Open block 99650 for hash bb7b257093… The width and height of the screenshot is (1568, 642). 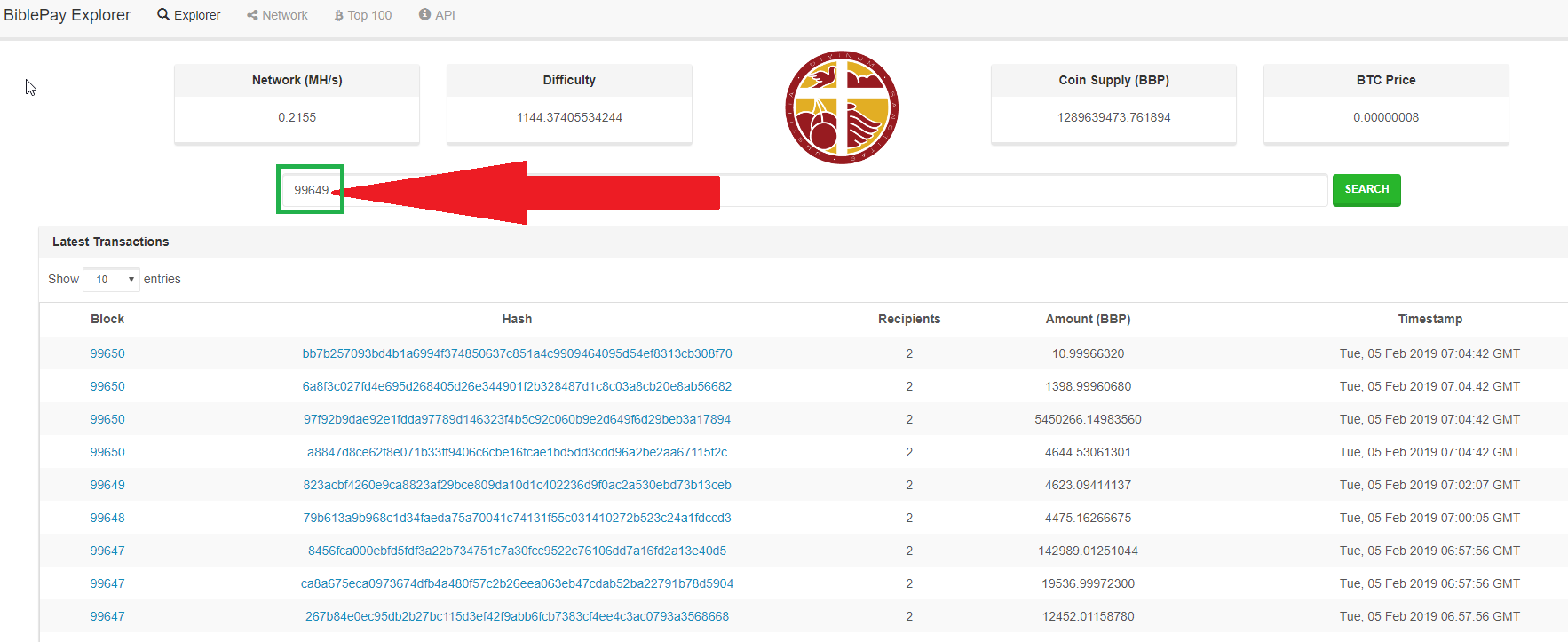point(107,353)
